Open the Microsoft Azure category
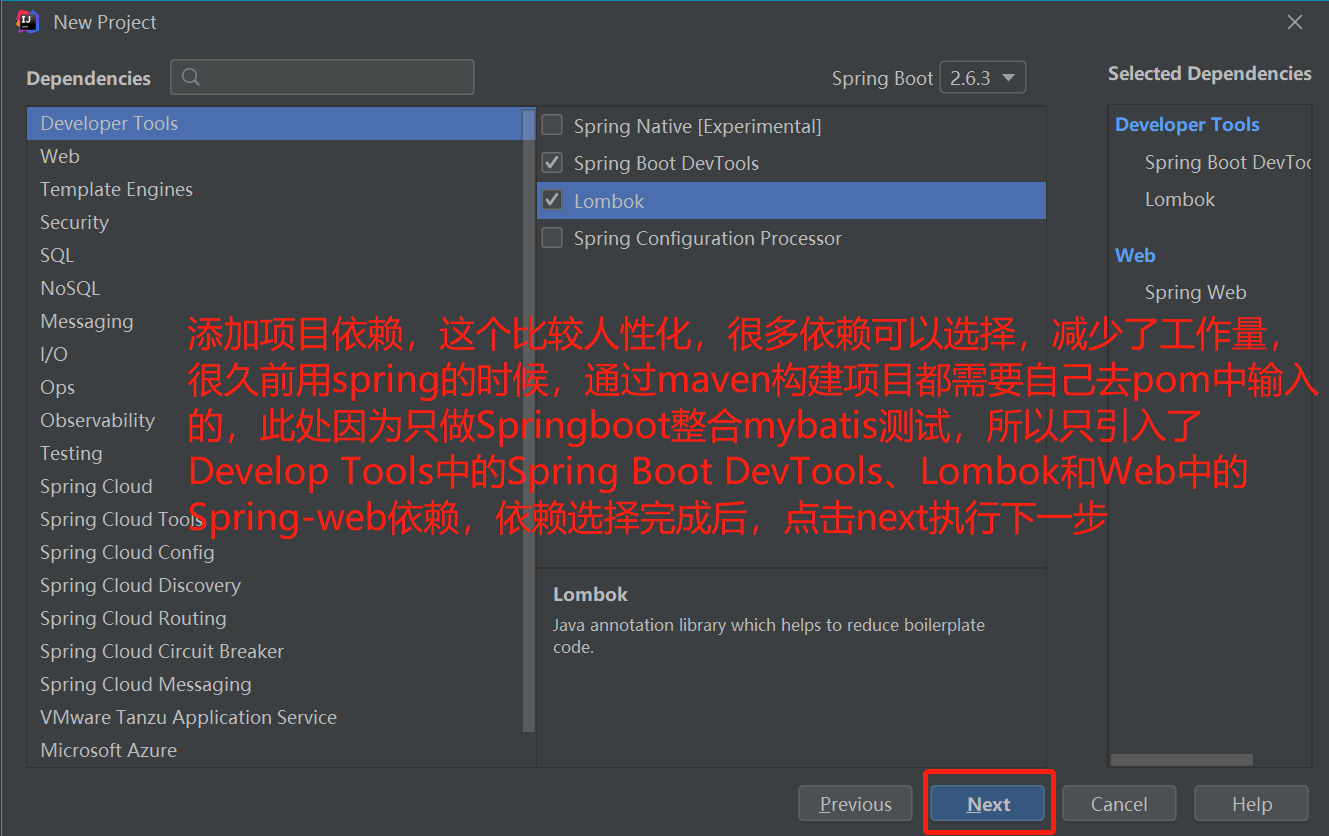 coord(275,750)
